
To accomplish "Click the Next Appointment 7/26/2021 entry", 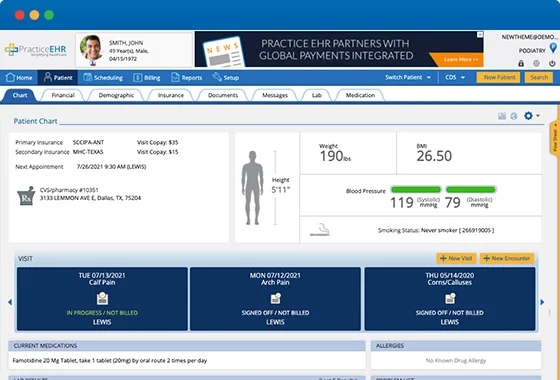I will [111, 166].
